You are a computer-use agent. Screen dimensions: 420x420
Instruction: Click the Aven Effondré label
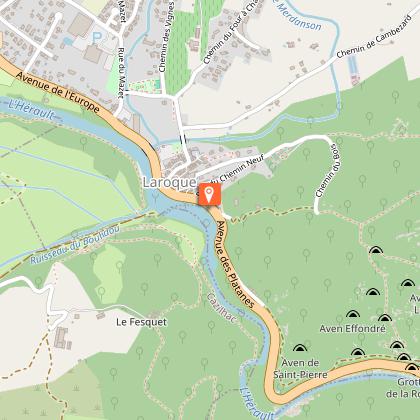(x=352, y=329)
